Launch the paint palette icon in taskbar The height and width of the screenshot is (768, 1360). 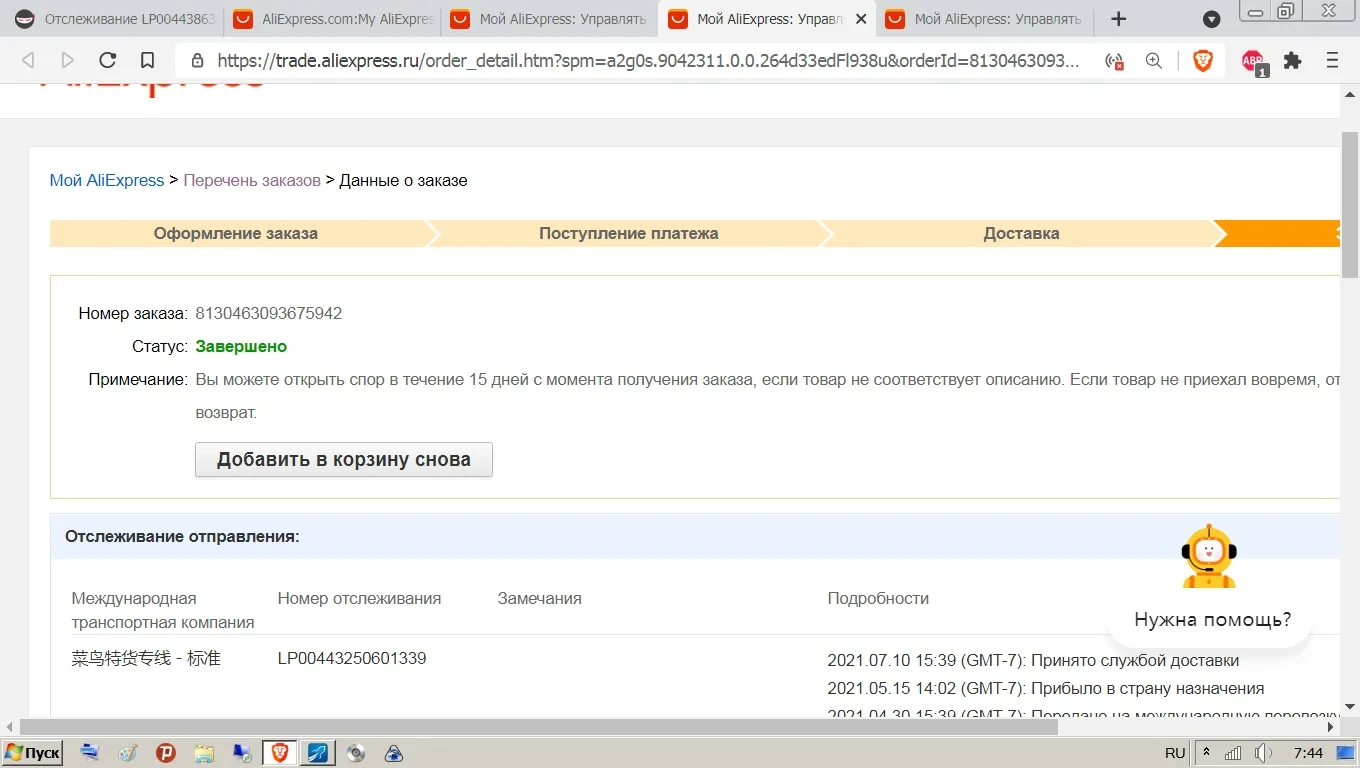click(128, 753)
